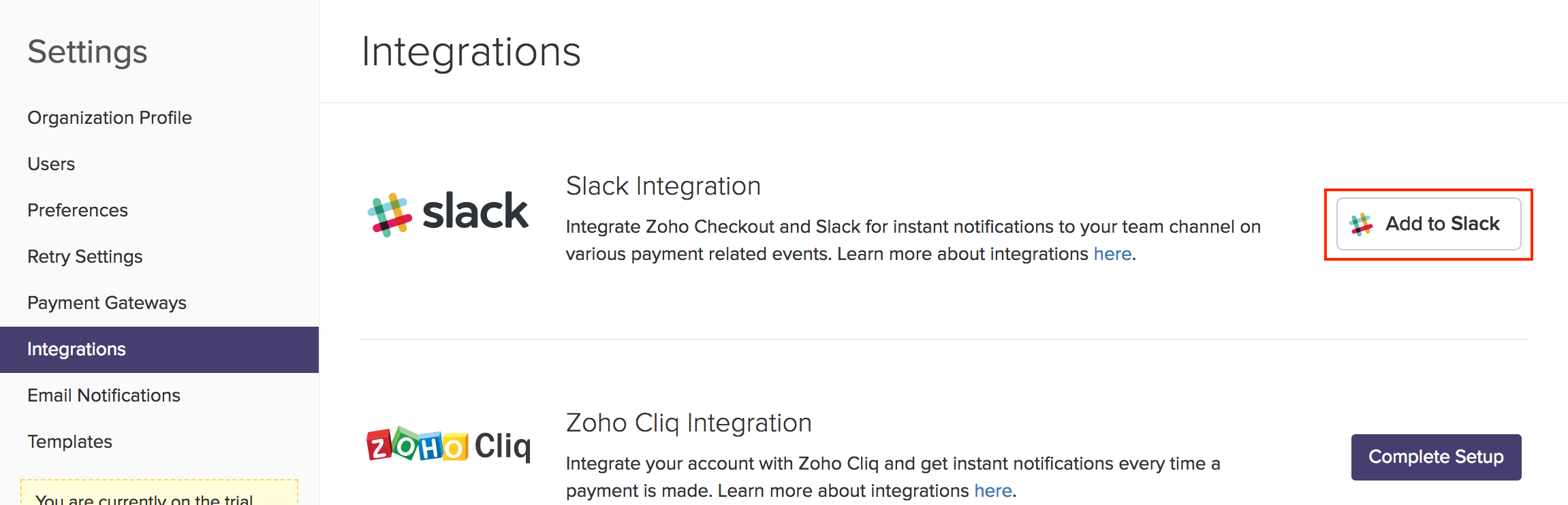Open the 'here' link under Slack Integration
This screenshot has width=1568, height=505.
click(x=1112, y=254)
